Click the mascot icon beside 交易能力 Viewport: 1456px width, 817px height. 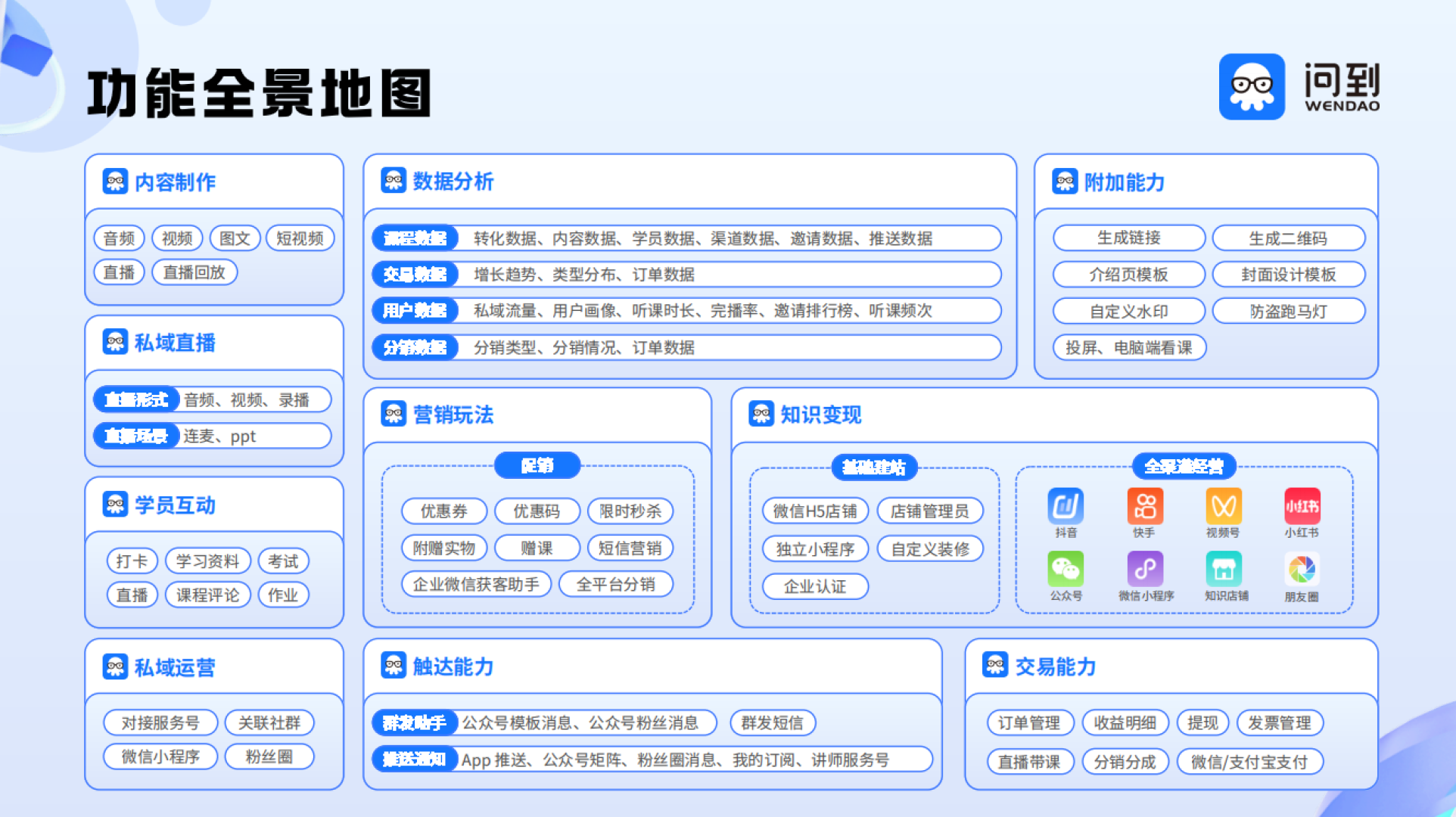point(995,665)
